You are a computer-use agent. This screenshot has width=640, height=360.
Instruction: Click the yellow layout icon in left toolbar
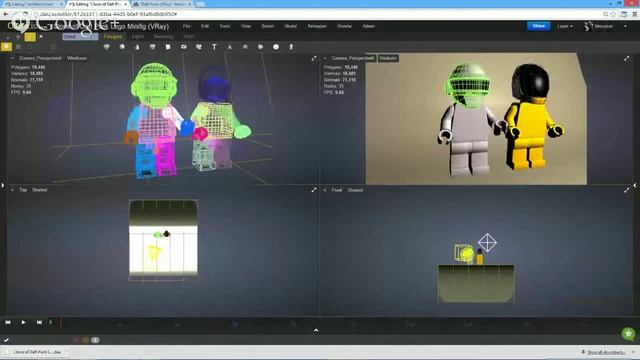[6, 47]
